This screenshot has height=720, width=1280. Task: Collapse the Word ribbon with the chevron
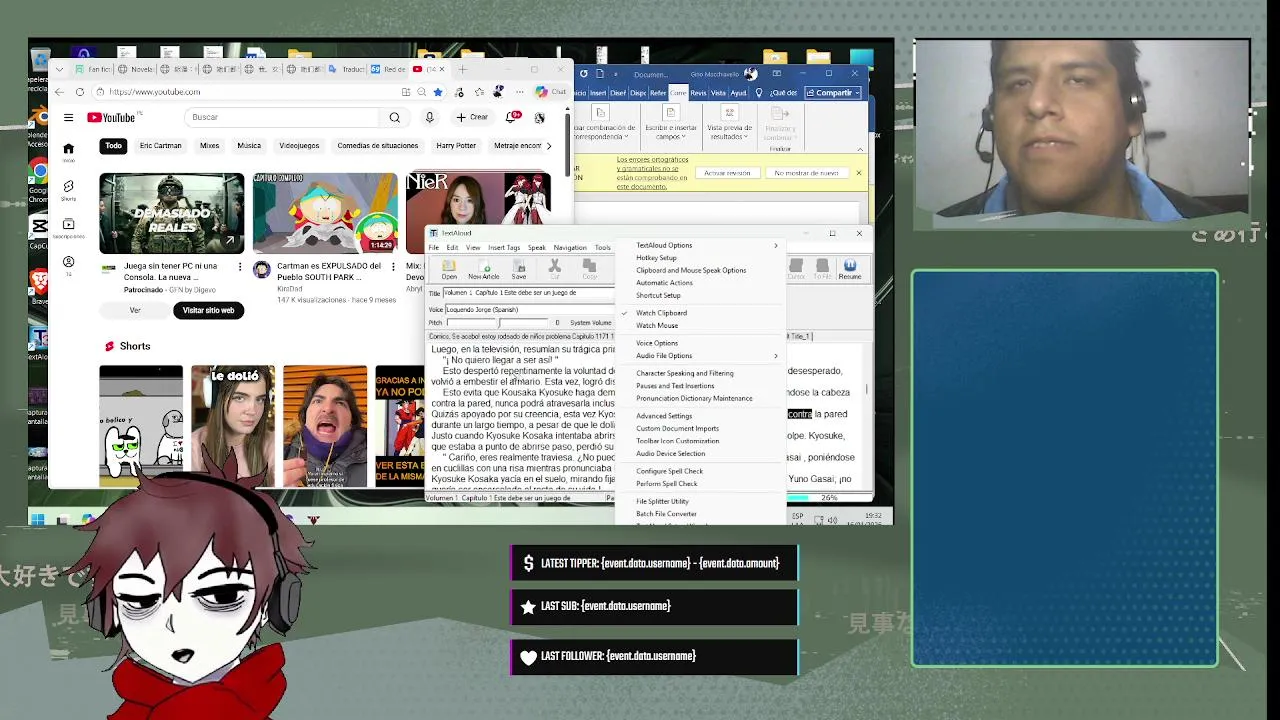[859, 149]
